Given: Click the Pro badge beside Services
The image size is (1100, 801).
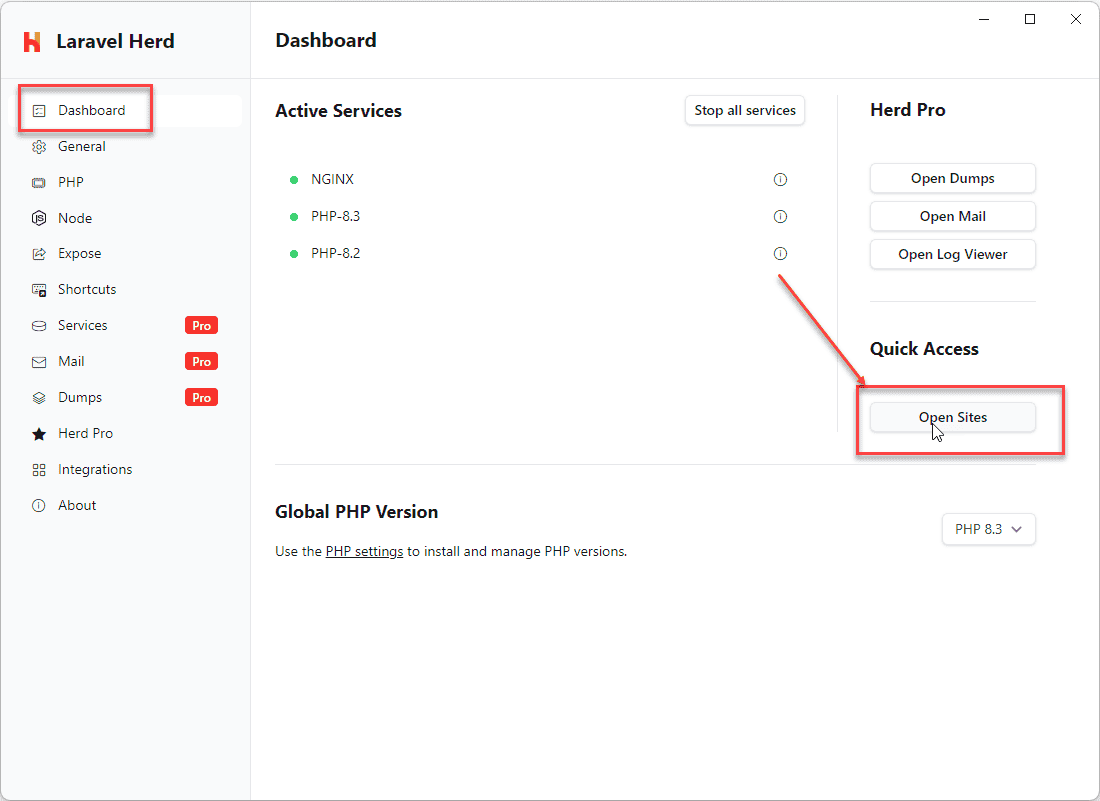Looking at the screenshot, I should tap(201, 326).
